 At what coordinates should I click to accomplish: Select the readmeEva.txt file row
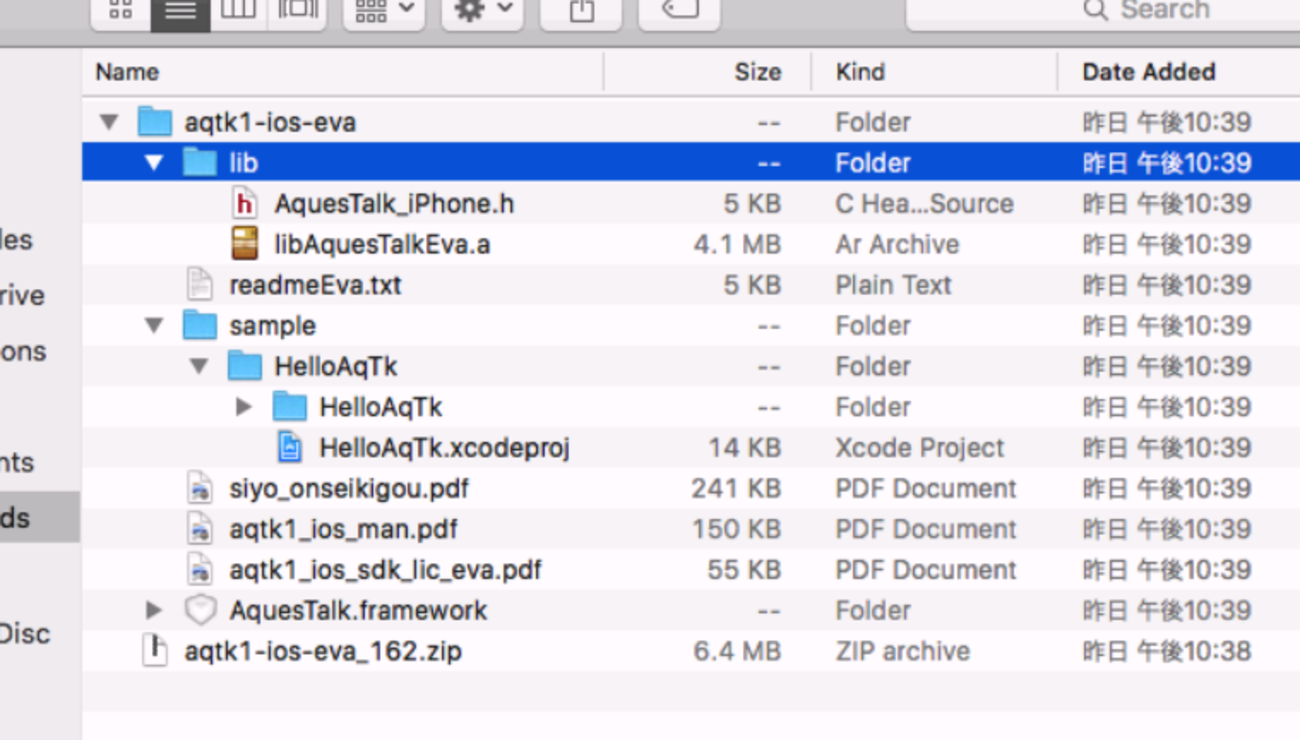pyautogui.click(x=315, y=285)
